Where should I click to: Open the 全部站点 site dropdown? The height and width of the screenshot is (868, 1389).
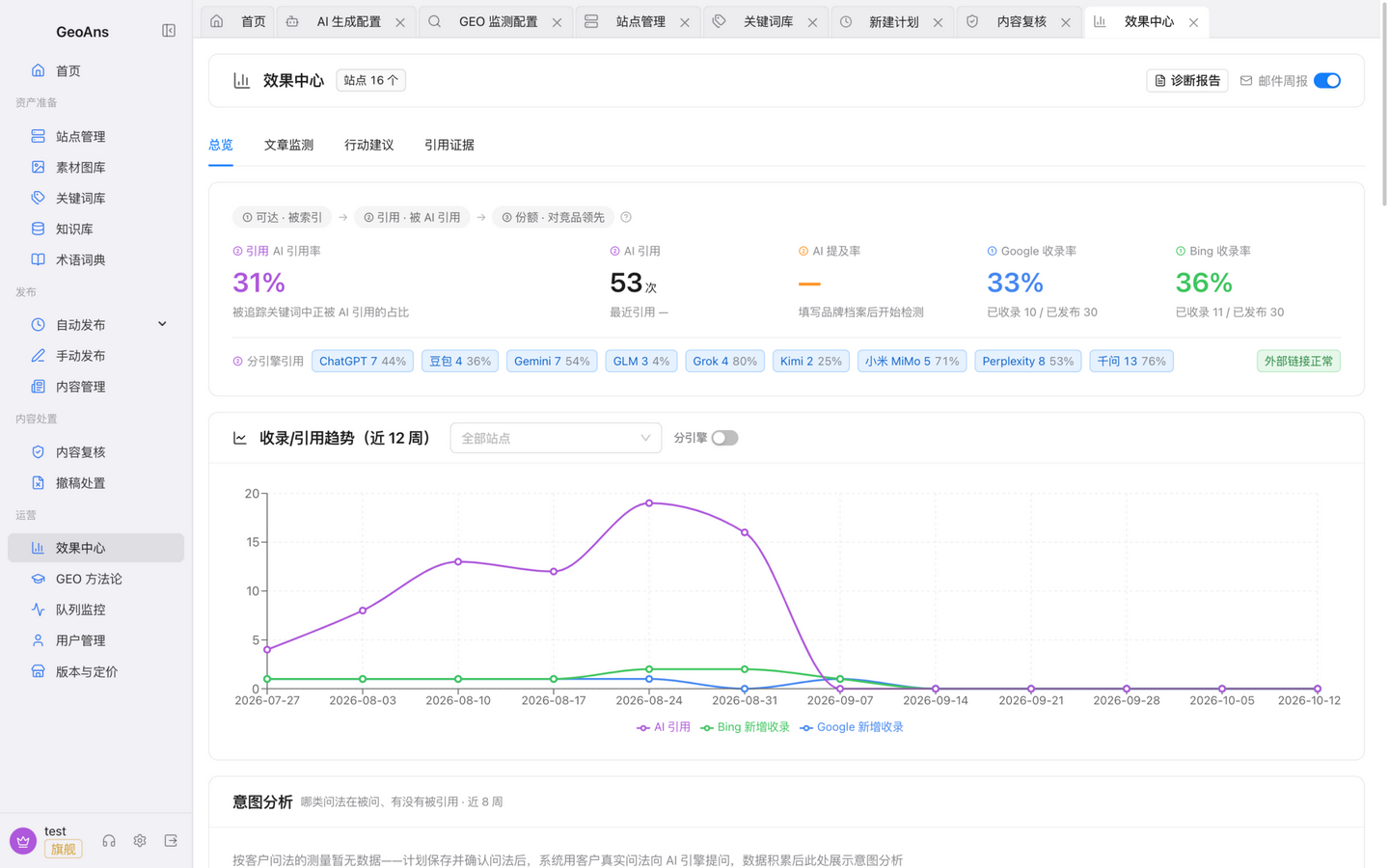pos(556,438)
